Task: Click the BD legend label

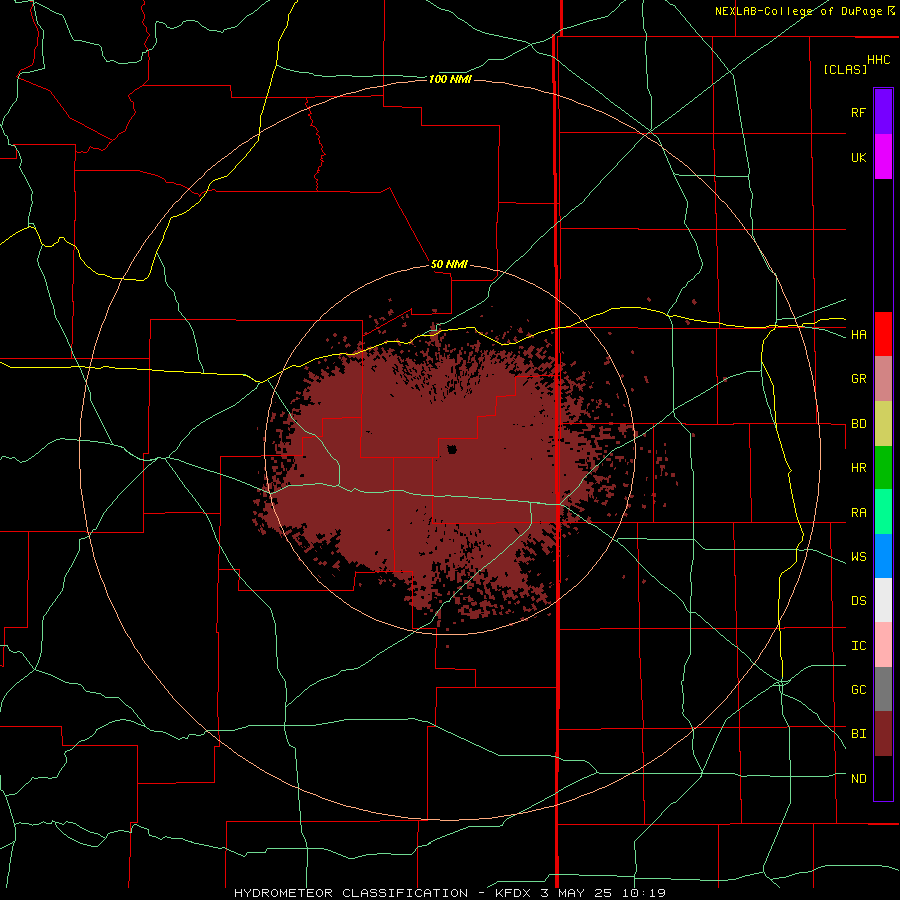Action: 858,424
